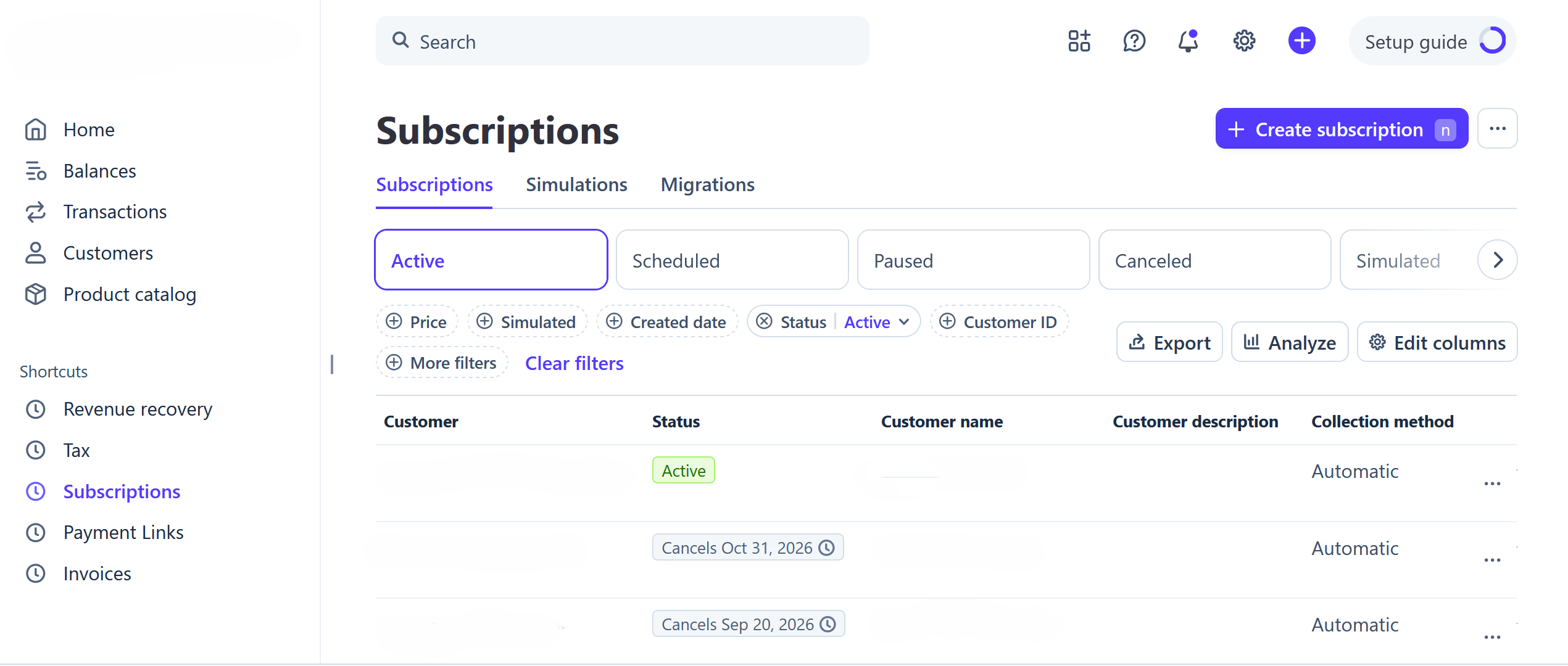Open the help question-mark icon
The image size is (1568, 666).
(x=1134, y=41)
